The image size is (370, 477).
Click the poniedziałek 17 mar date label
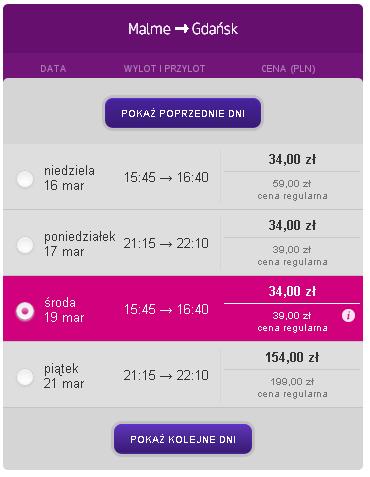click(80, 244)
